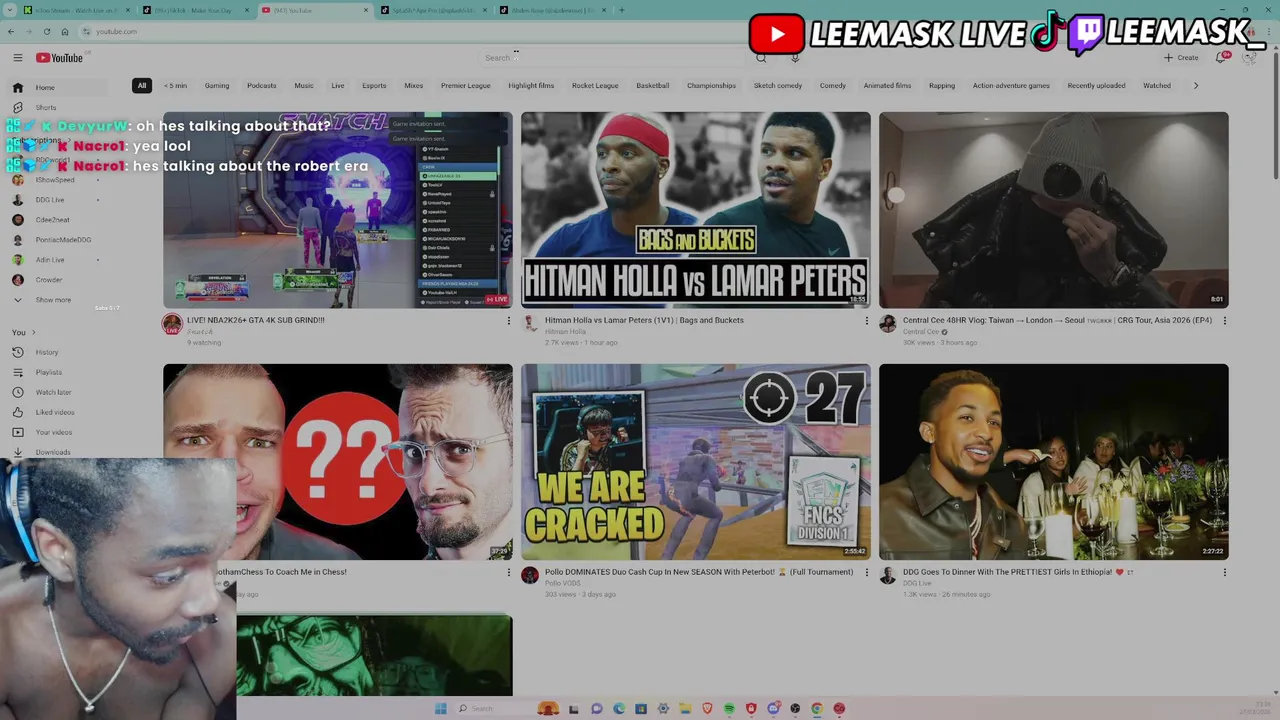Viewport: 1280px width, 720px height.
Task: Choose the Rocket League chip
Action: [x=595, y=86]
